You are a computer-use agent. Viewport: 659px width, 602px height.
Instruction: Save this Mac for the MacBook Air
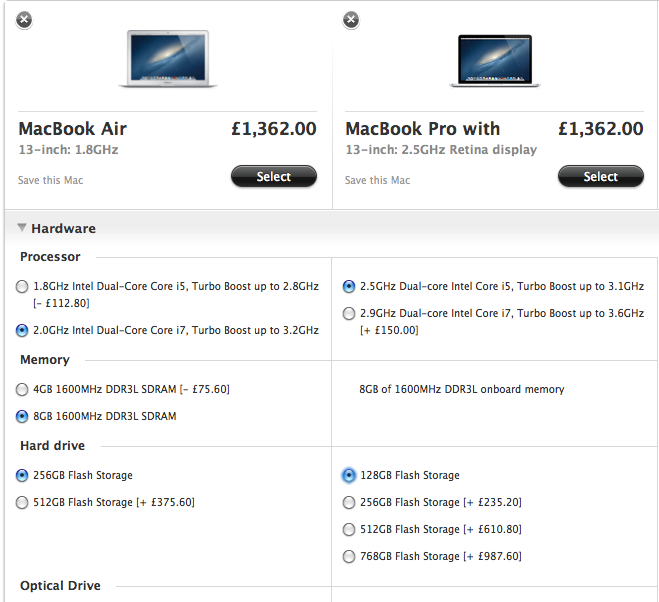50,180
